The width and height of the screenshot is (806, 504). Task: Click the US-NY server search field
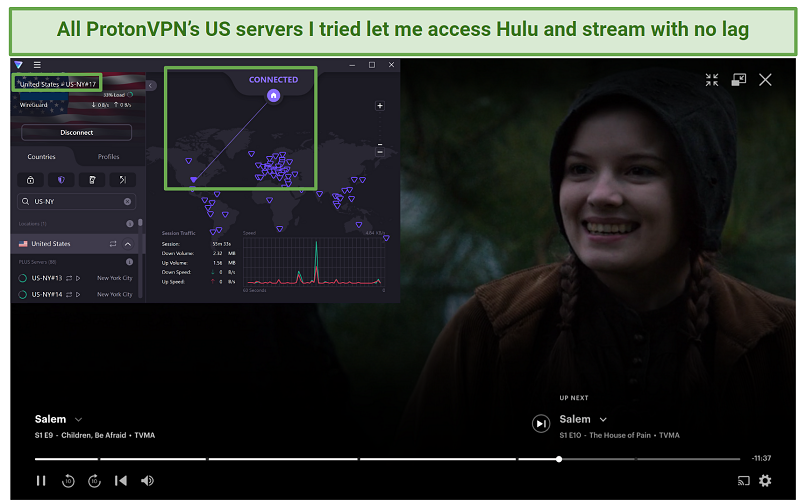pyautogui.click(x=77, y=202)
